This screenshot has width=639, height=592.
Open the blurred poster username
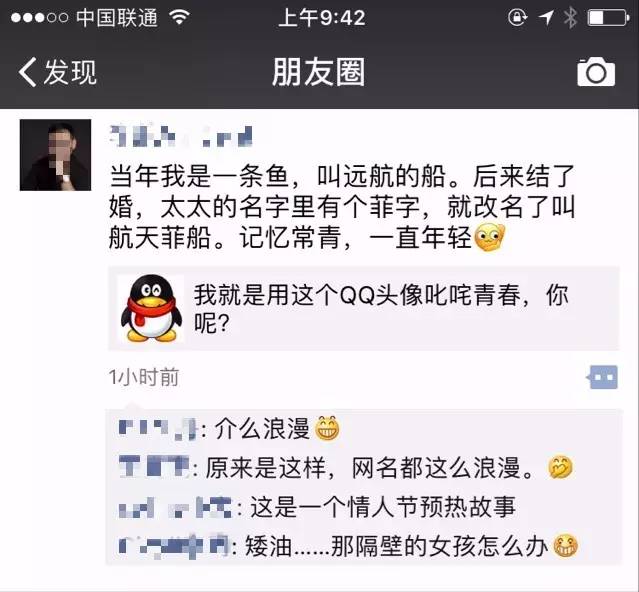tap(181, 136)
